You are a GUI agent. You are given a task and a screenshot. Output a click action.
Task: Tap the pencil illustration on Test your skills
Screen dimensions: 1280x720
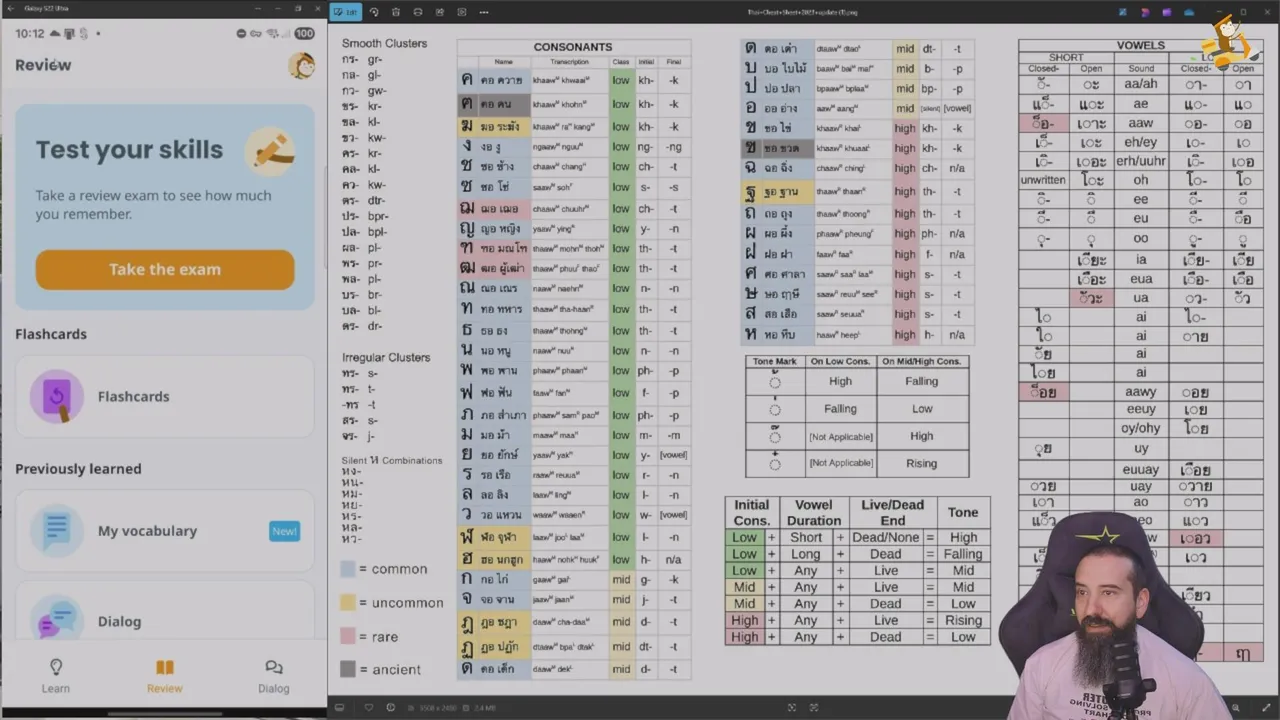[270, 151]
